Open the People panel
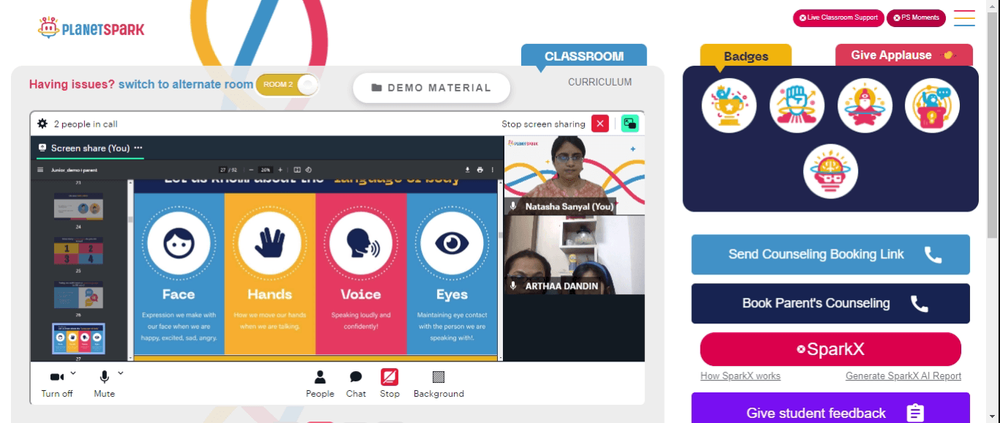The width and height of the screenshot is (1000, 423). [x=320, y=385]
